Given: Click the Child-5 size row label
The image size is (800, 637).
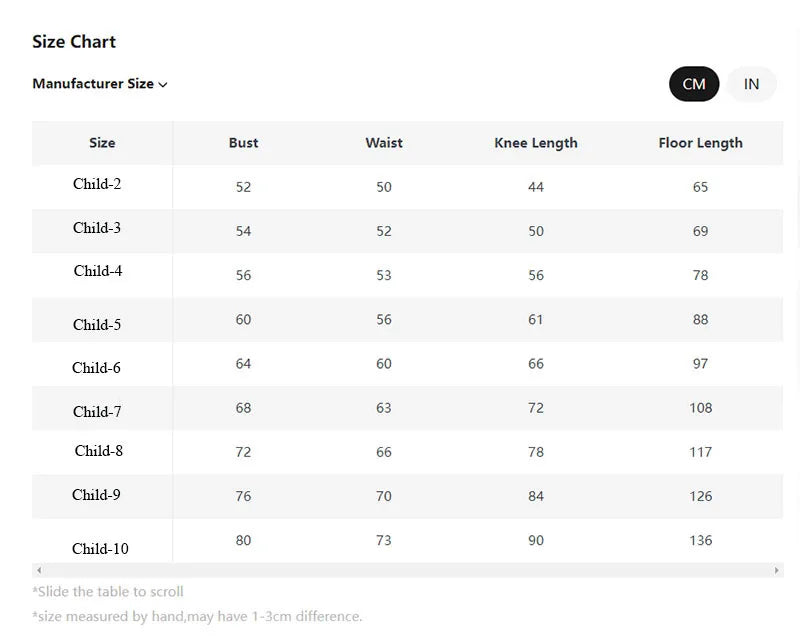Looking at the screenshot, I should tap(97, 325).
